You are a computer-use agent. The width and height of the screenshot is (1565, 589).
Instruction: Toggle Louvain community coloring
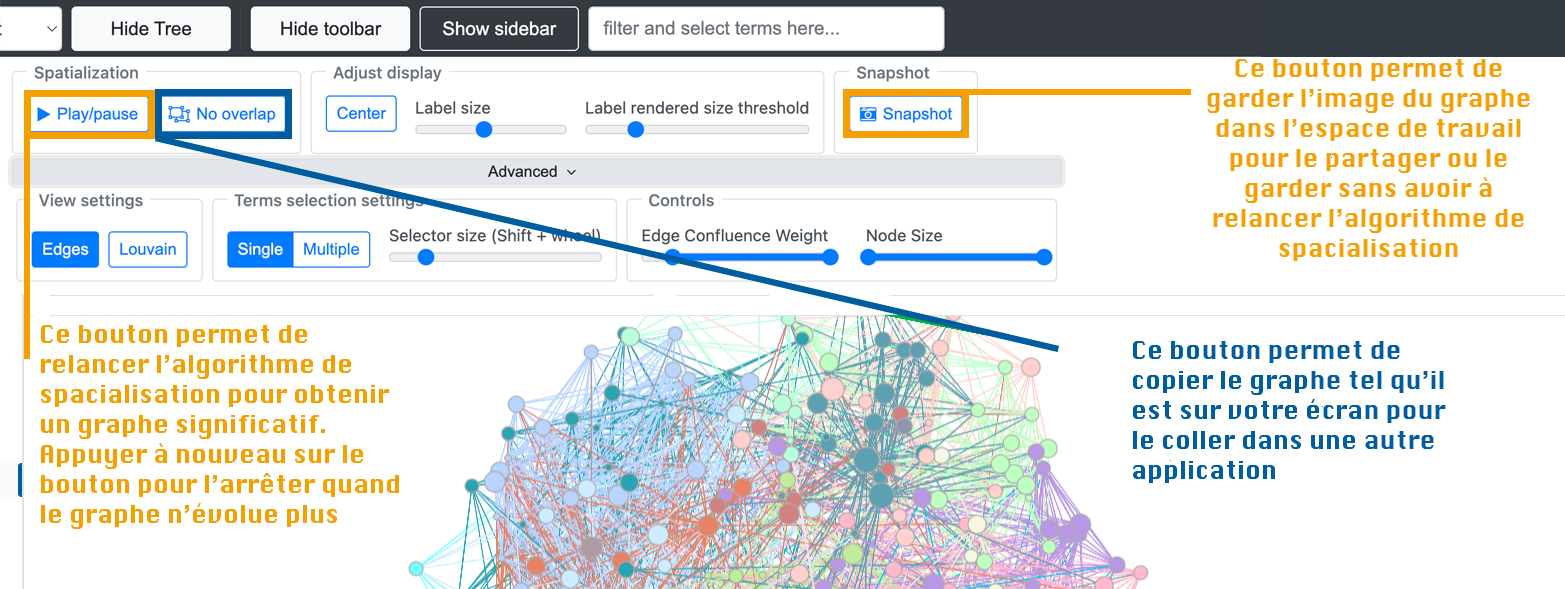147,250
